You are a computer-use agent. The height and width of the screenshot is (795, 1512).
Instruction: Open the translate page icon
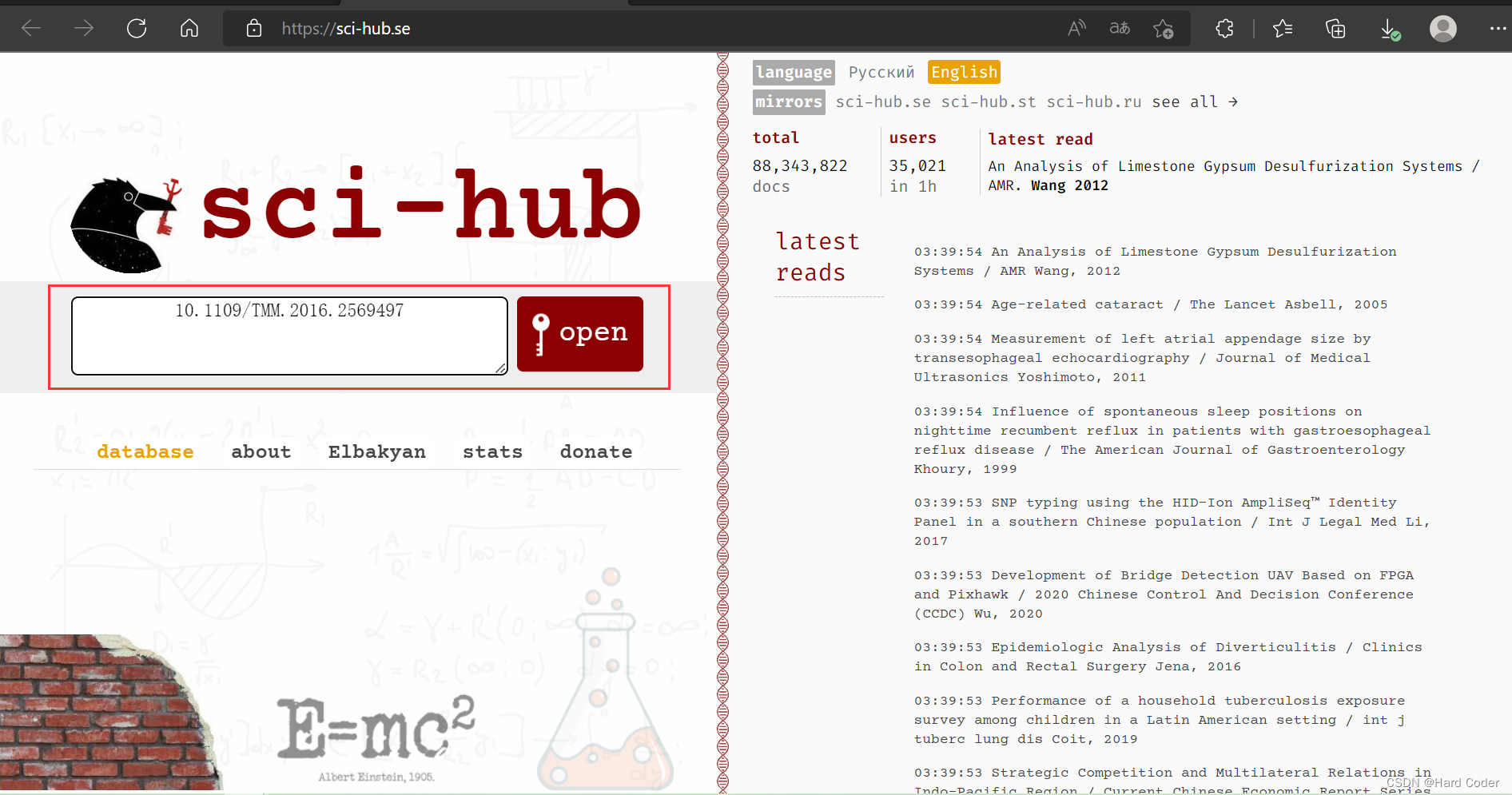tap(1120, 29)
